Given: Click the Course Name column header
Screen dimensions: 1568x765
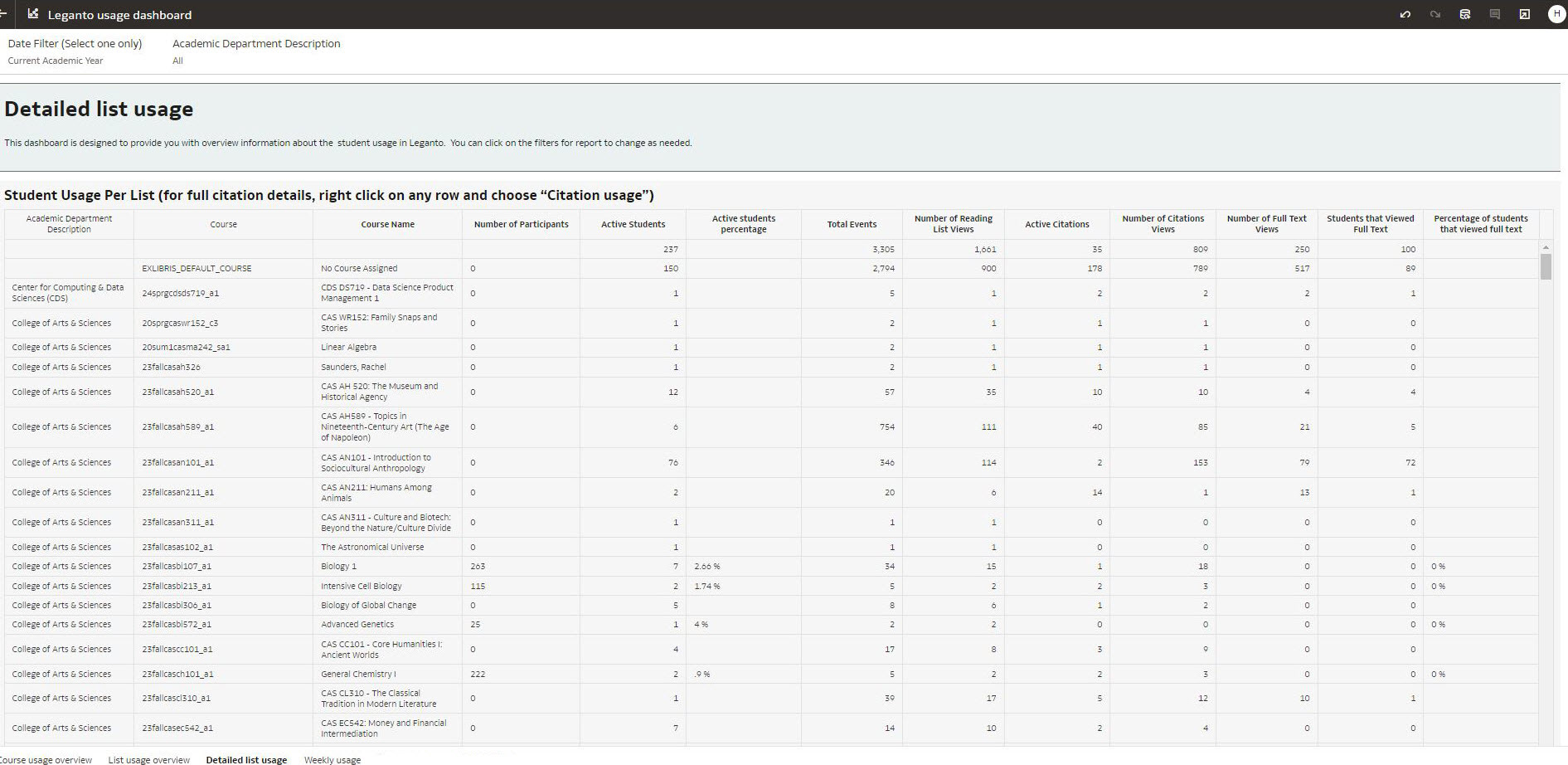Looking at the screenshot, I should click(387, 224).
